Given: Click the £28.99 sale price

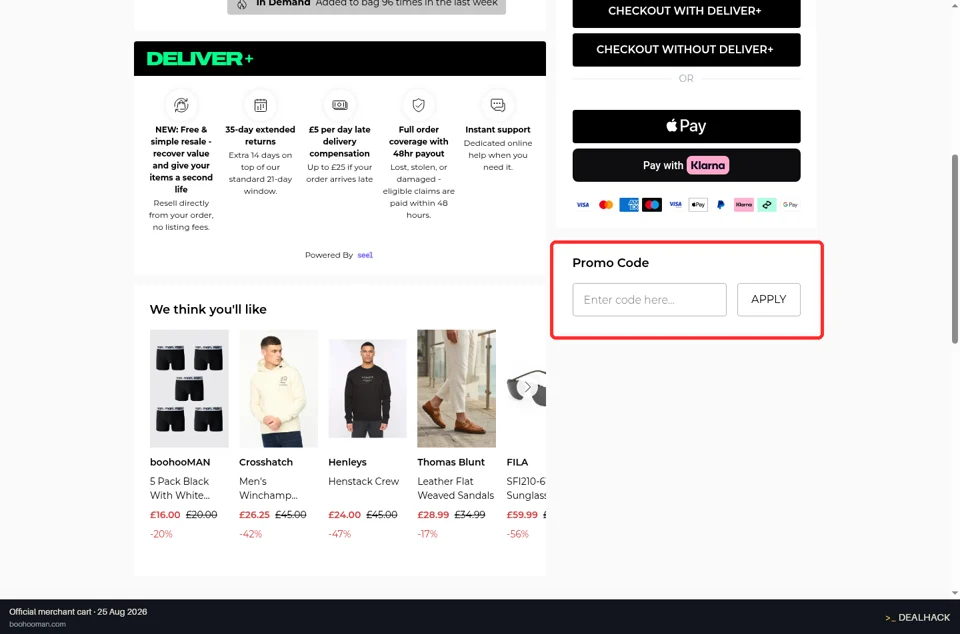Looking at the screenshot, I should point(433,515).
